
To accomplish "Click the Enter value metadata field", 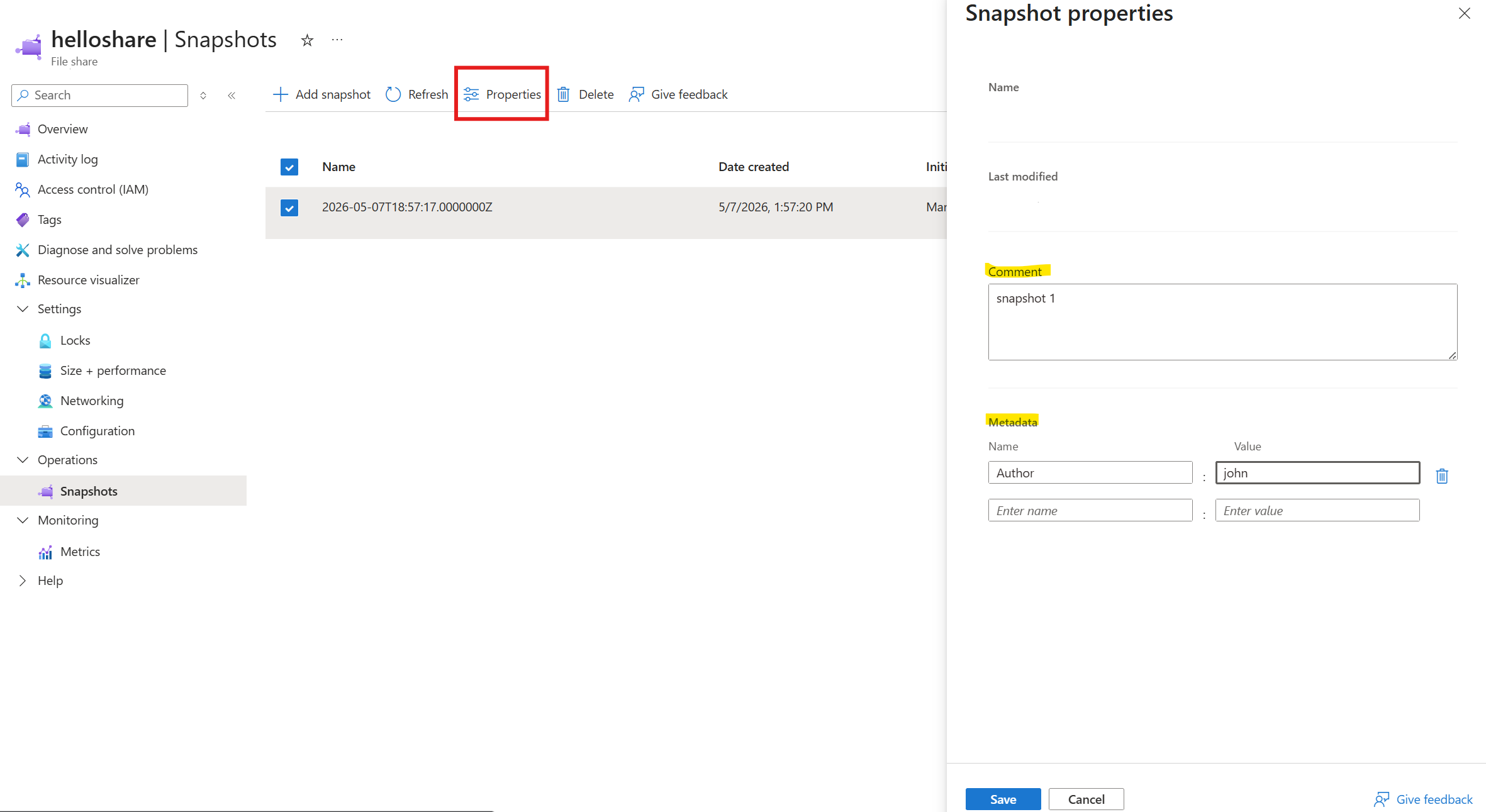I will point(1317,511).
